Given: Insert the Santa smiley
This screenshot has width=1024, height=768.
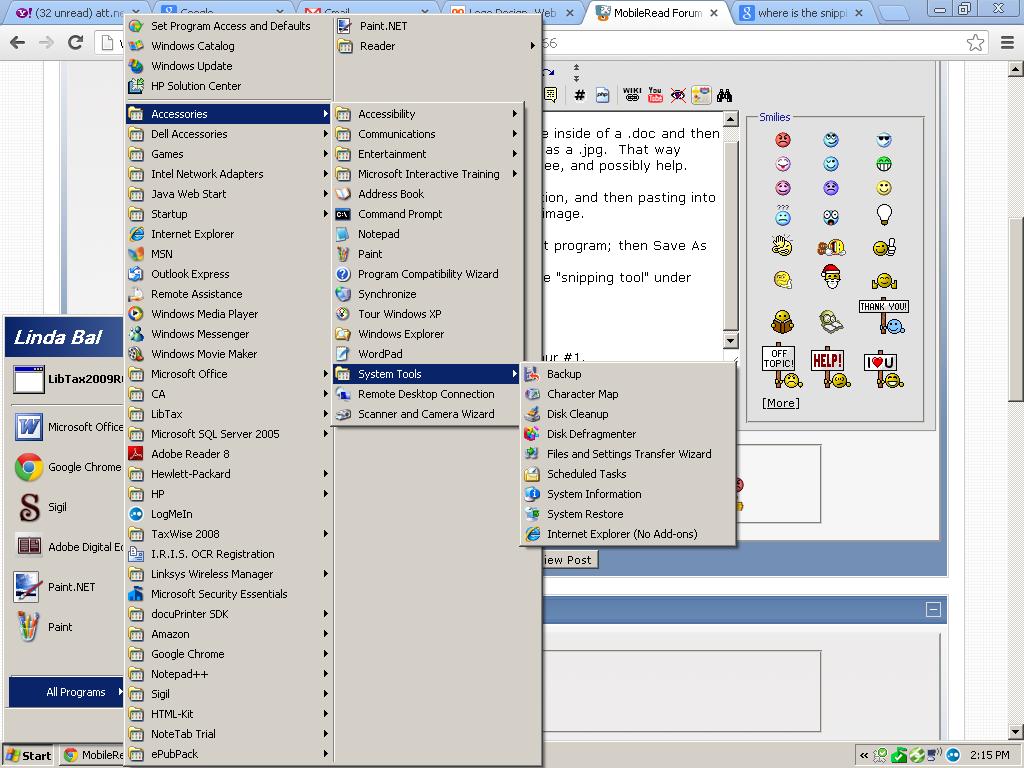Looking at the screenshot, I should 831,277.
